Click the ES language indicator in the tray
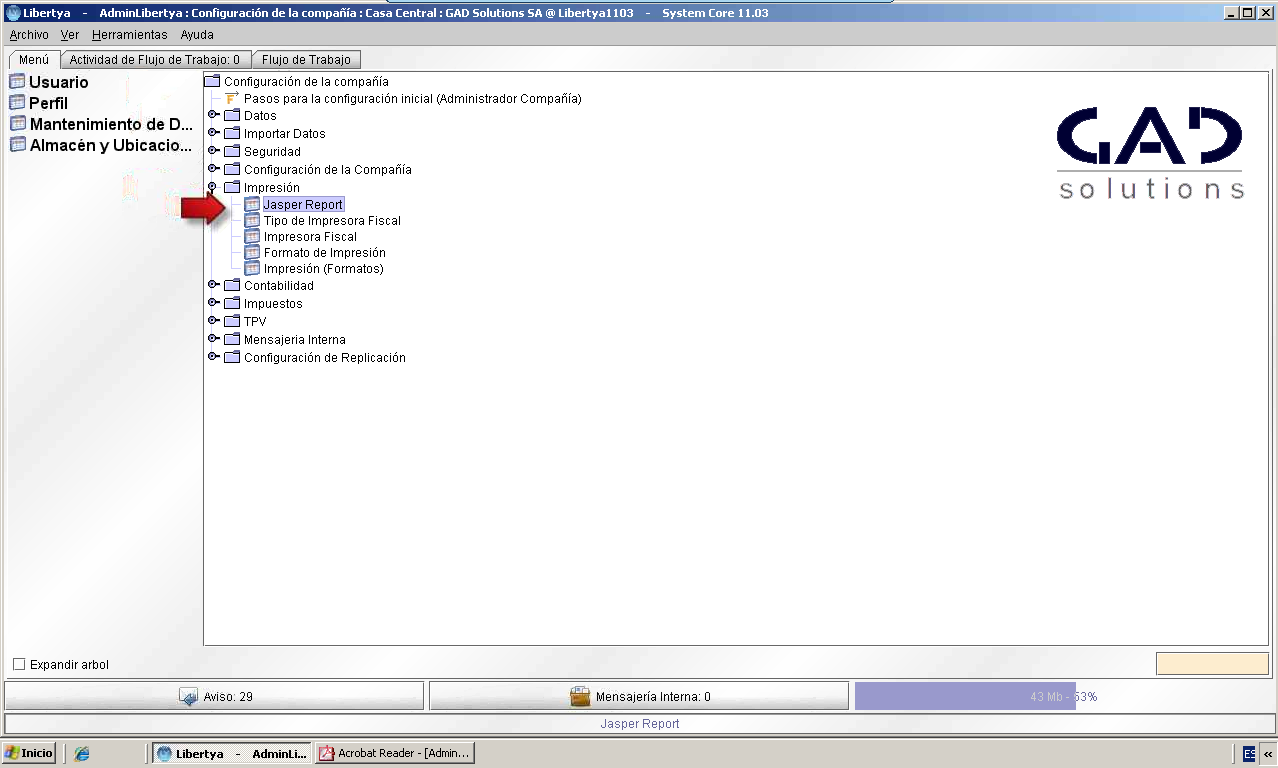Image resolution: width=1278 pixels, height=768 pixels. coord(1250,753)
